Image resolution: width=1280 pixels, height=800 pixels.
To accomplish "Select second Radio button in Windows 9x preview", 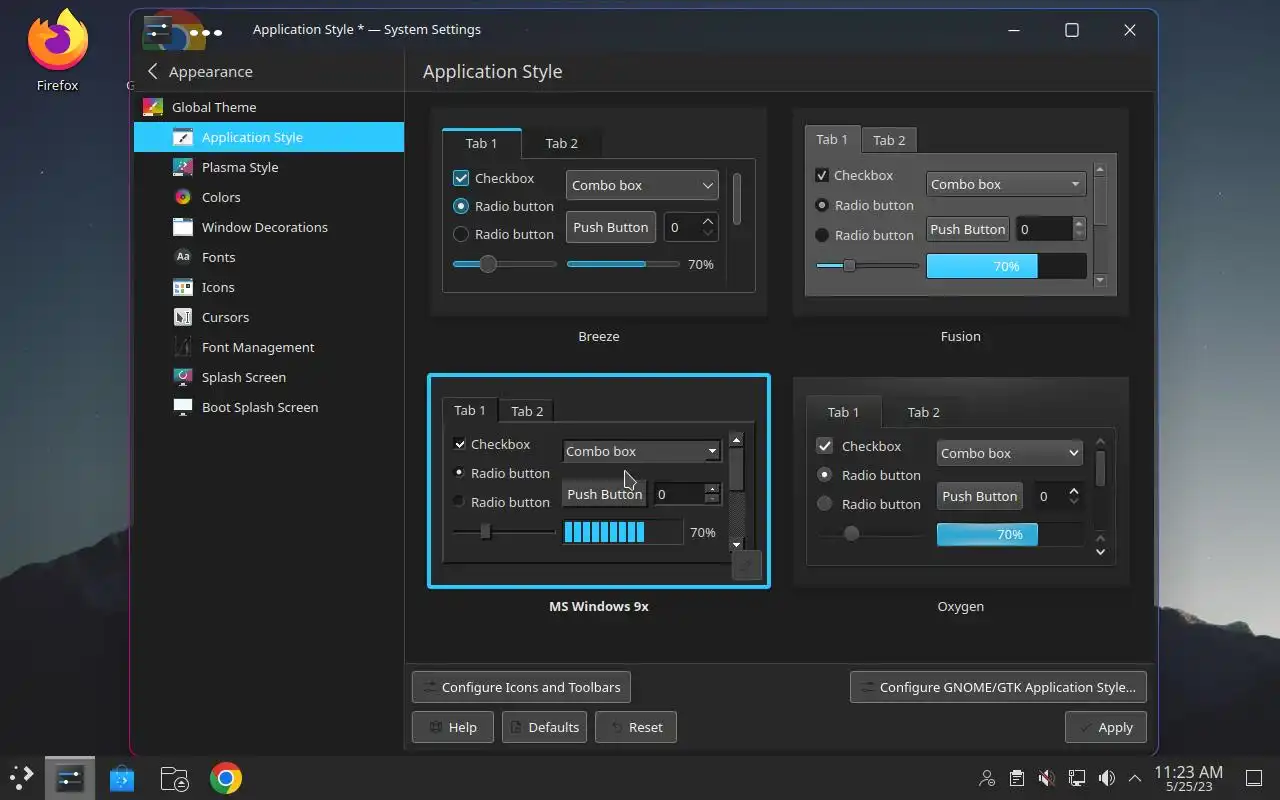I will click(x=460, y=502).
